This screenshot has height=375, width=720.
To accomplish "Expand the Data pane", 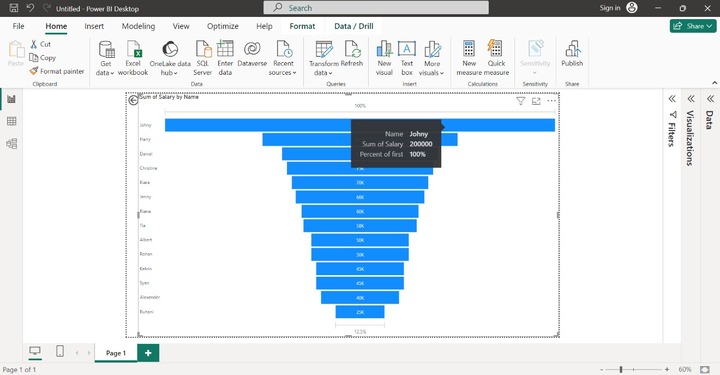I will (710, 99).
